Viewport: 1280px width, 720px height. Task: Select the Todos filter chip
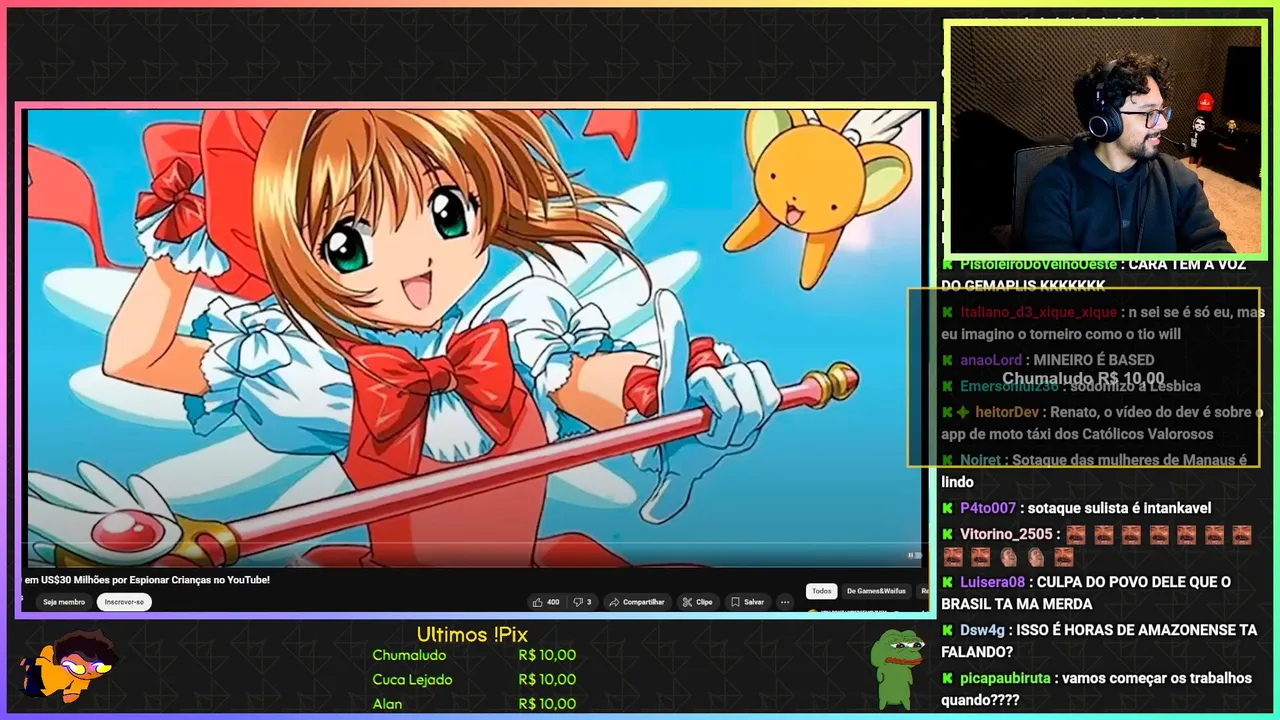pyautogui.click(x=821, y=591)
